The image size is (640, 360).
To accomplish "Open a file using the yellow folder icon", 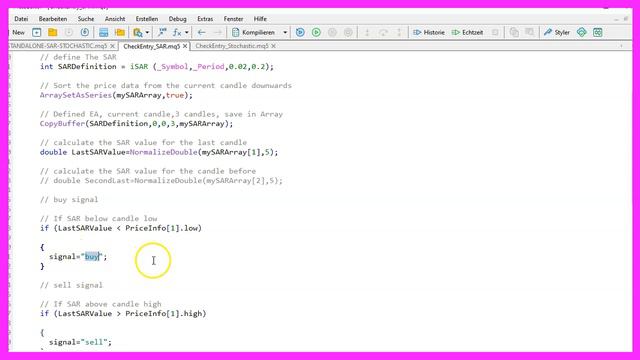I will tap(53, 32).
